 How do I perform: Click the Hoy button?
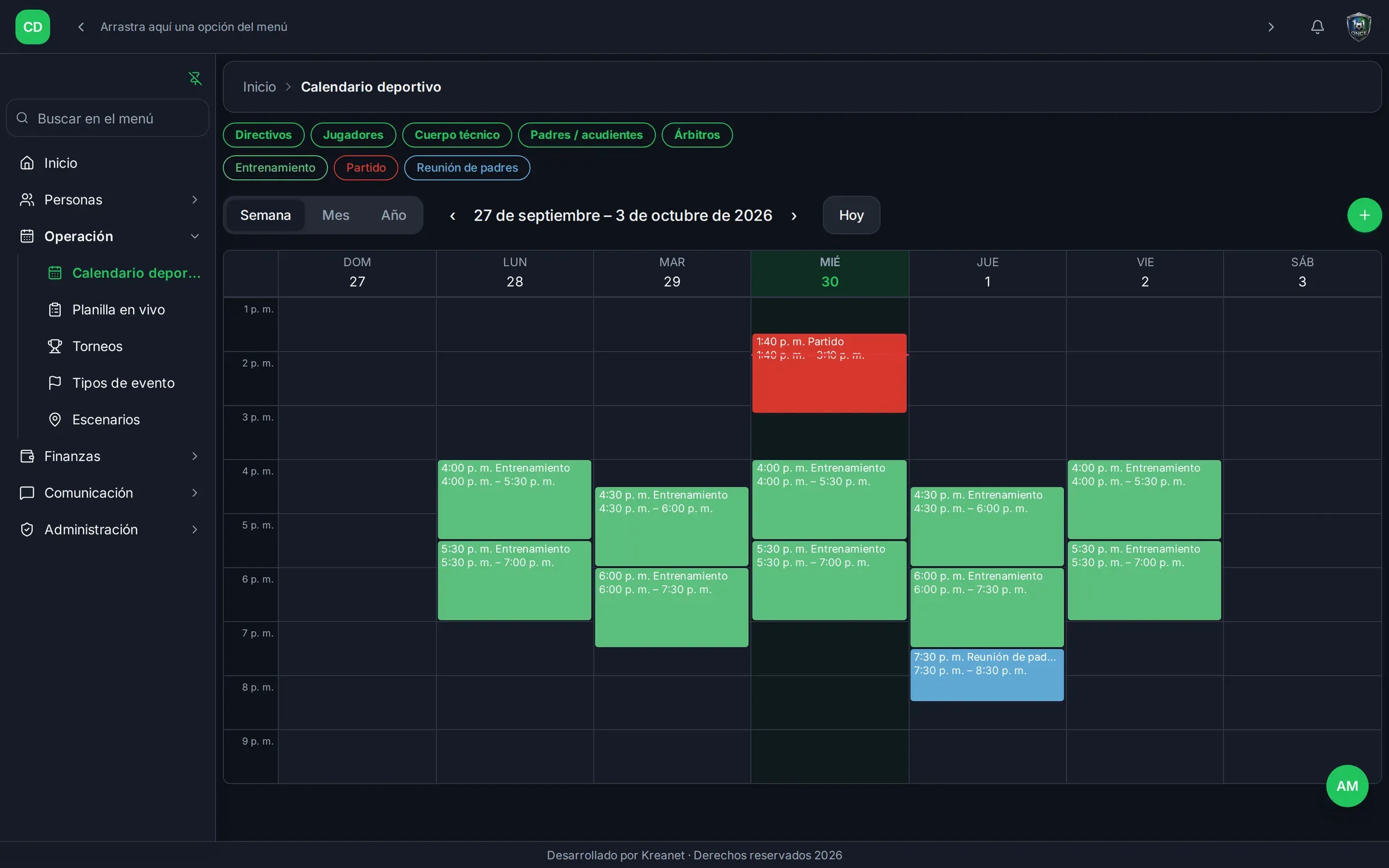coord(851,215)
